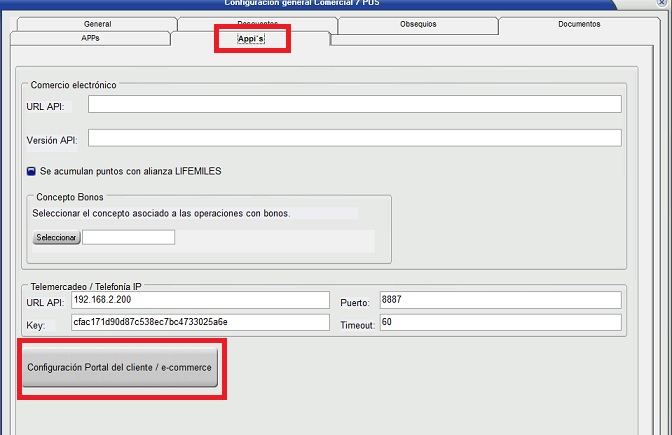Click the 'Seleccionar el concepto asociado' instruction text

click(160, 213)
